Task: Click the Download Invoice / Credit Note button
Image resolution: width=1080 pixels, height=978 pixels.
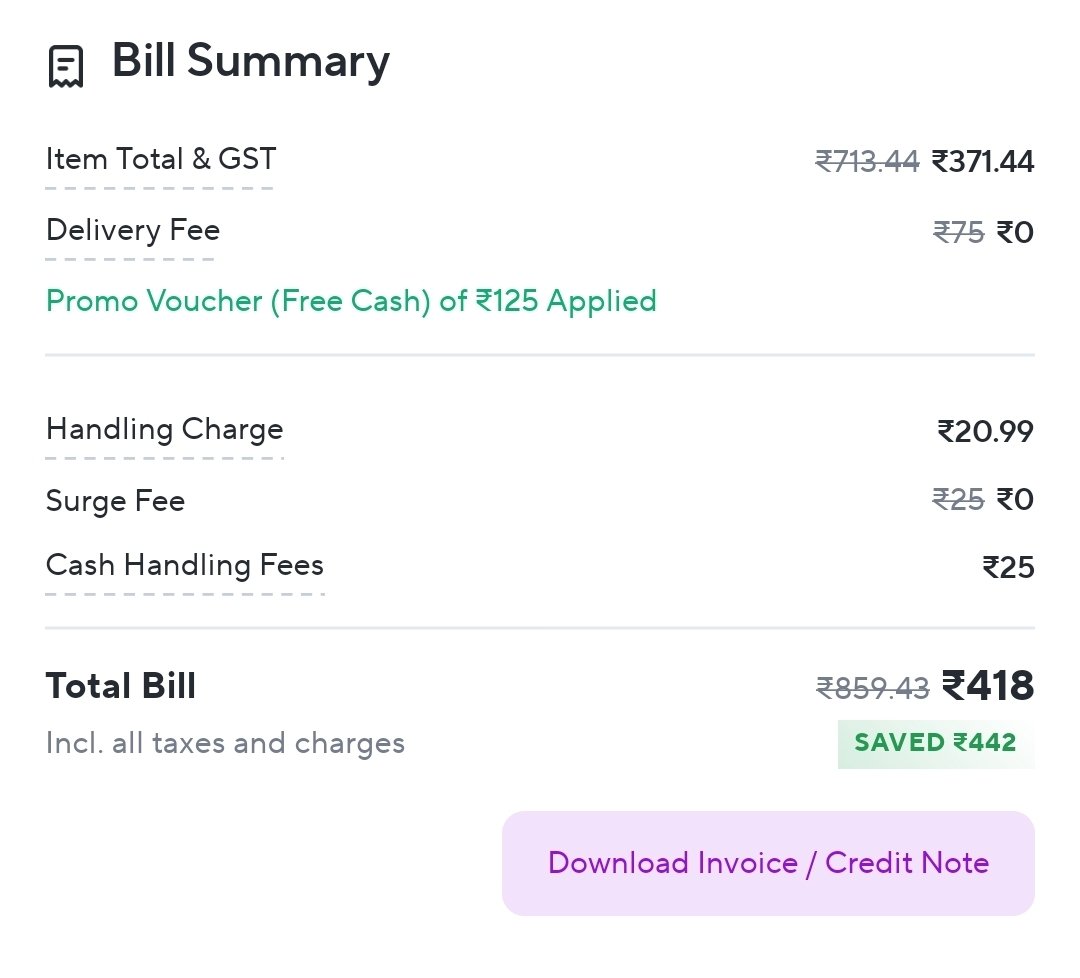Action: [768, 863]
